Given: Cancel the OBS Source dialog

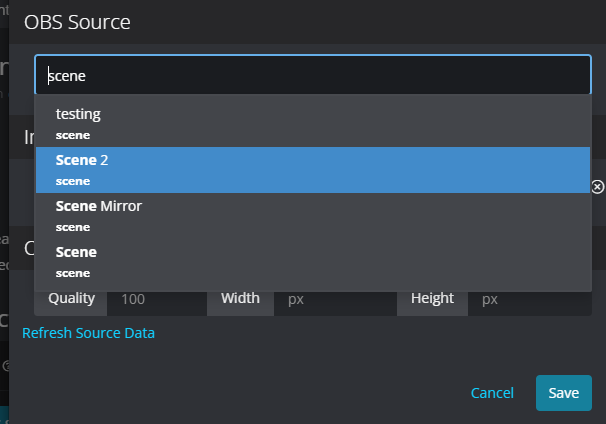Looking at the screenshot, I should (492, 393).
